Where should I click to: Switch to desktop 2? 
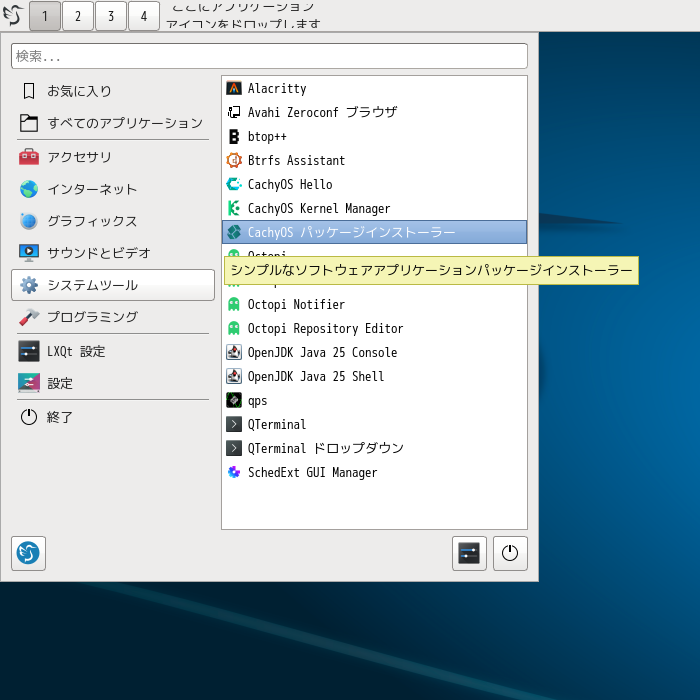pyautogui.click(x=78, y=16)
